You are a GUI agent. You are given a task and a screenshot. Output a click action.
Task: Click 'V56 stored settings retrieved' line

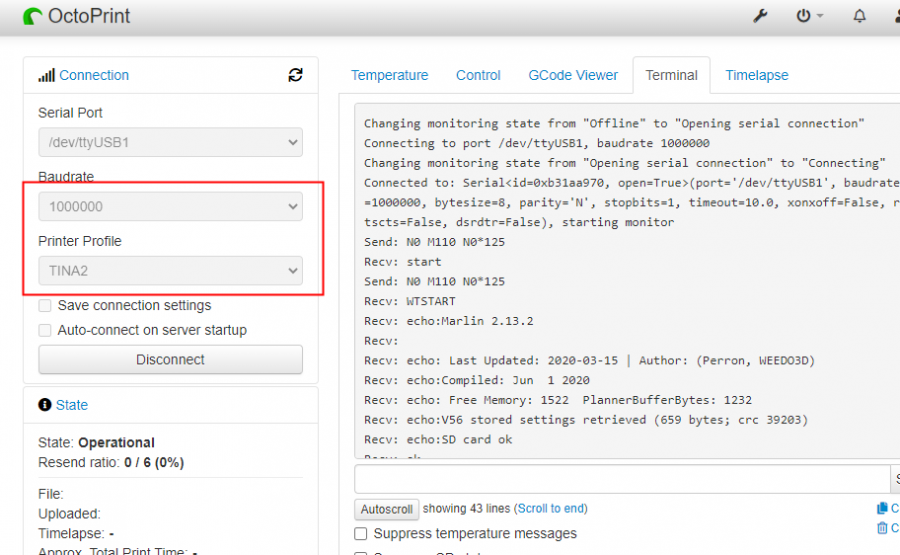(586, 420)
